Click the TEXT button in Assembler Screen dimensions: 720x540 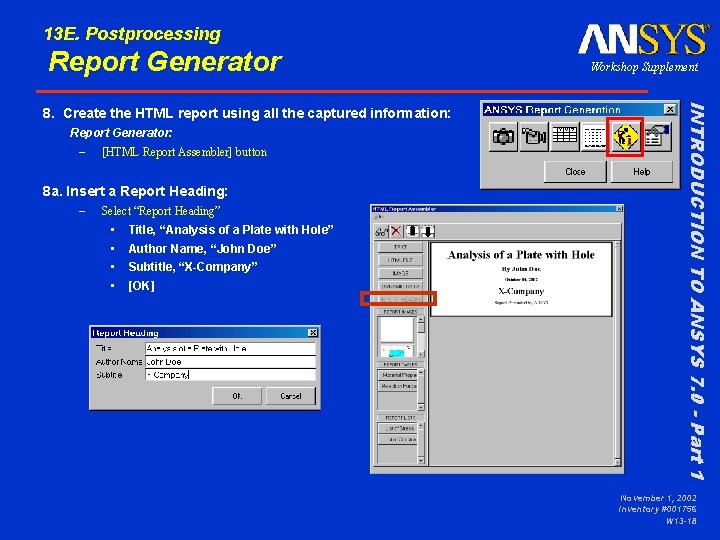400,247
